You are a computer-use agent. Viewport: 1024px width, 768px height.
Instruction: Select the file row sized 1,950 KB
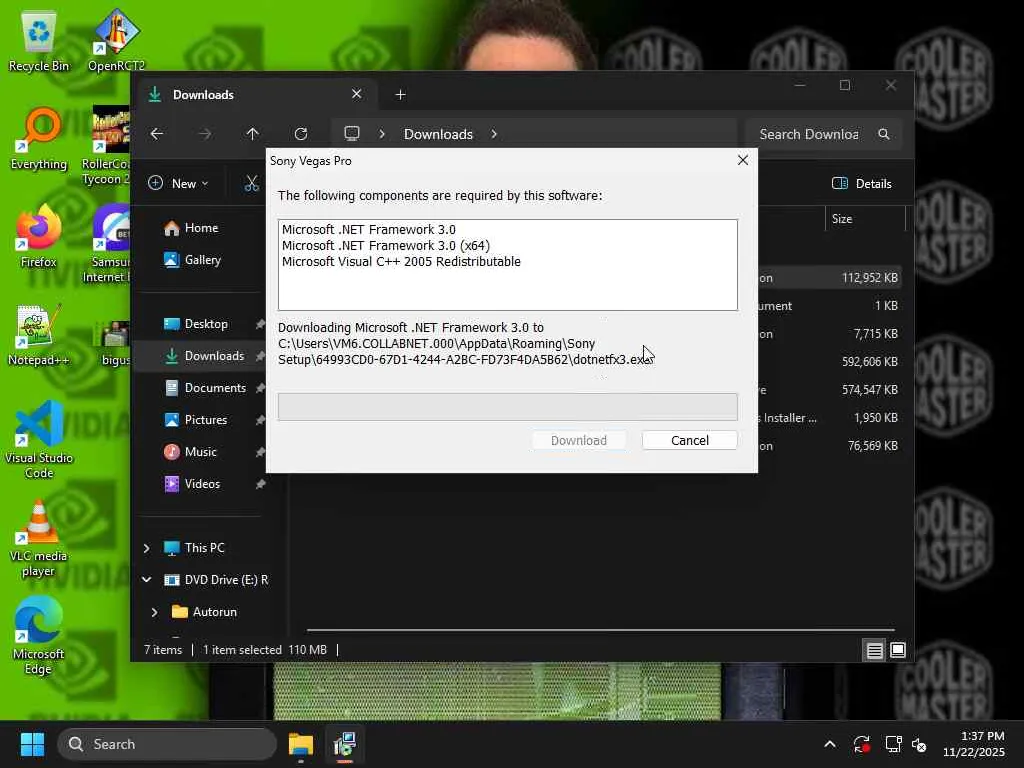coord(830,418)
